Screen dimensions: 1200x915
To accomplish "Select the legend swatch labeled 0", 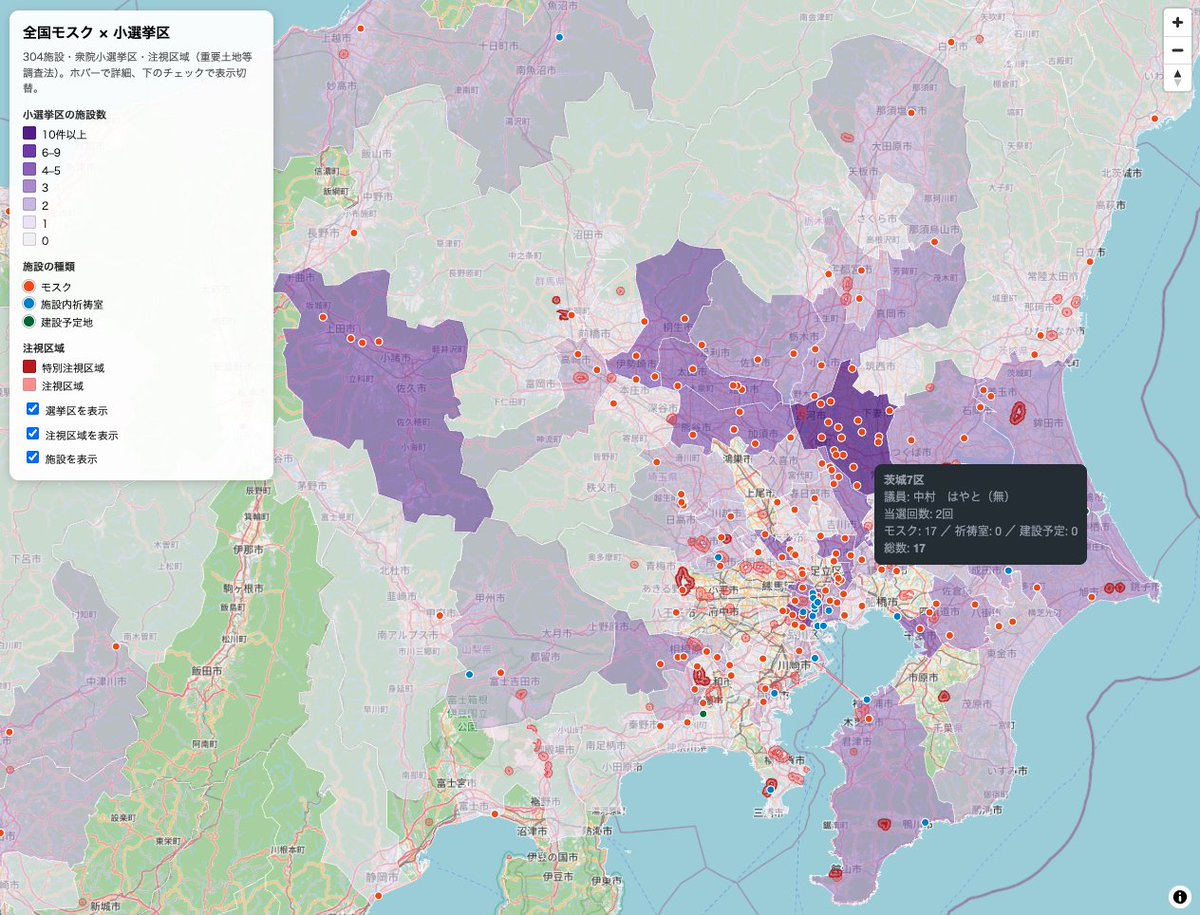I will coord(30,240).
